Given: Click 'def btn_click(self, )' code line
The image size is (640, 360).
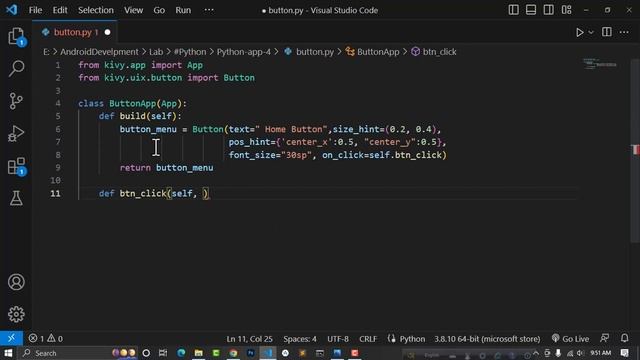Looking at the screenshot, I should 154,193.
